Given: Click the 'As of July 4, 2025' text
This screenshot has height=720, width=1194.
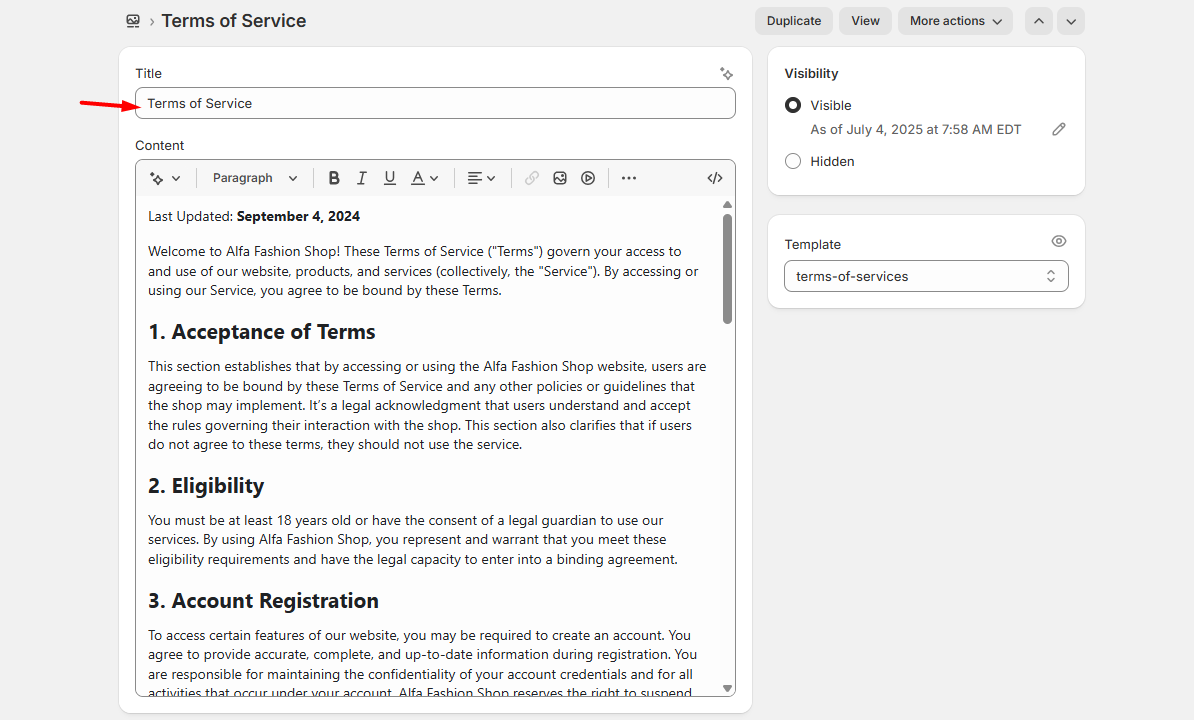Looking at the screenshot, I should pos(915,129).
